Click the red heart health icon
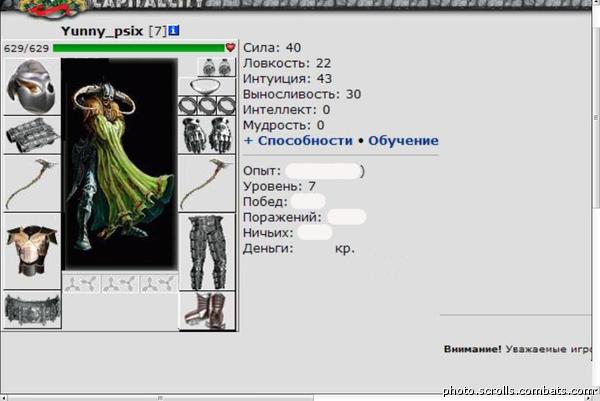600x401 pixels. click(230, 47)
